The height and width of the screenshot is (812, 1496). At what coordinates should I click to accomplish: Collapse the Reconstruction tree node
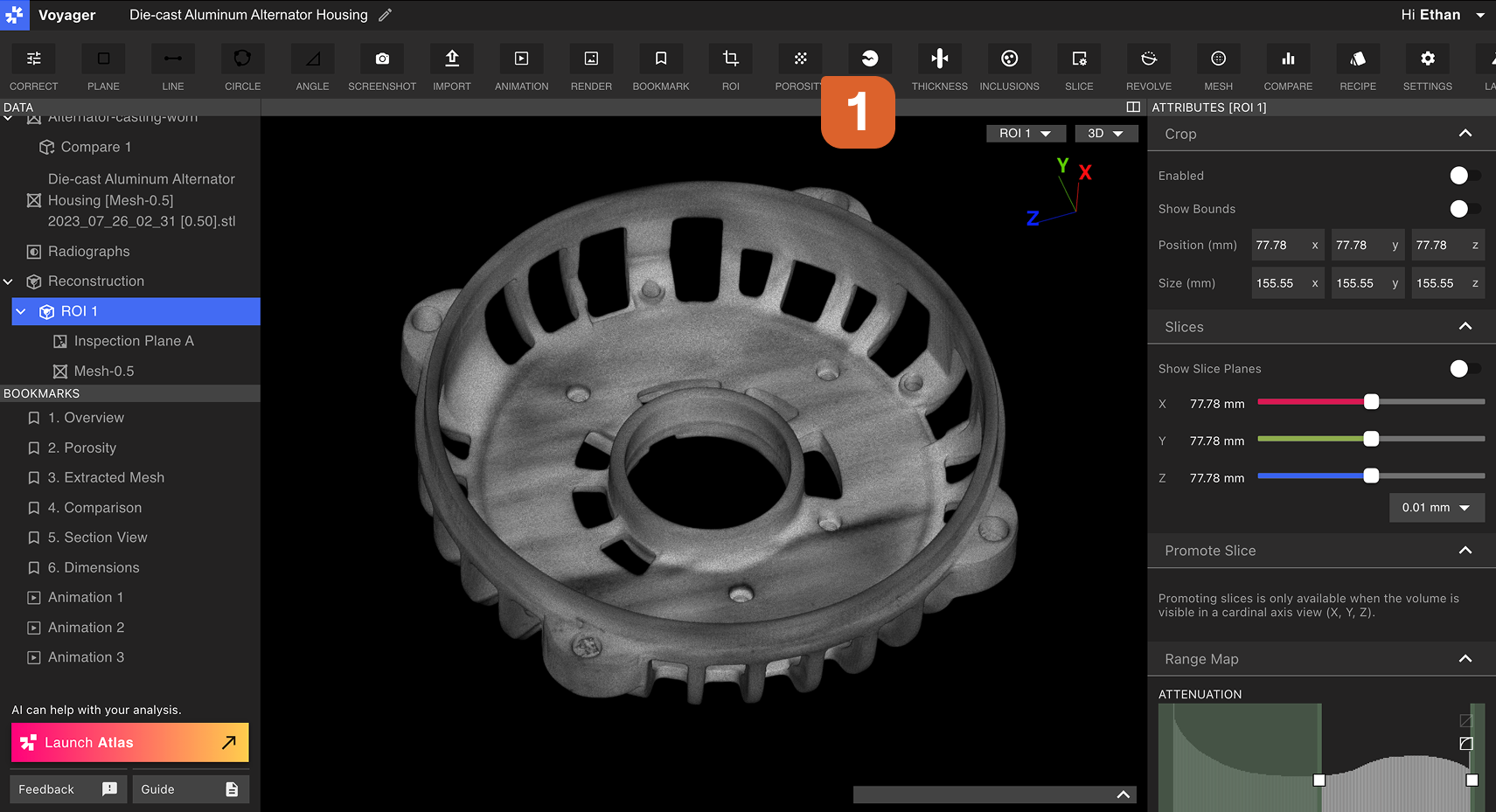[x=8, y=281]
